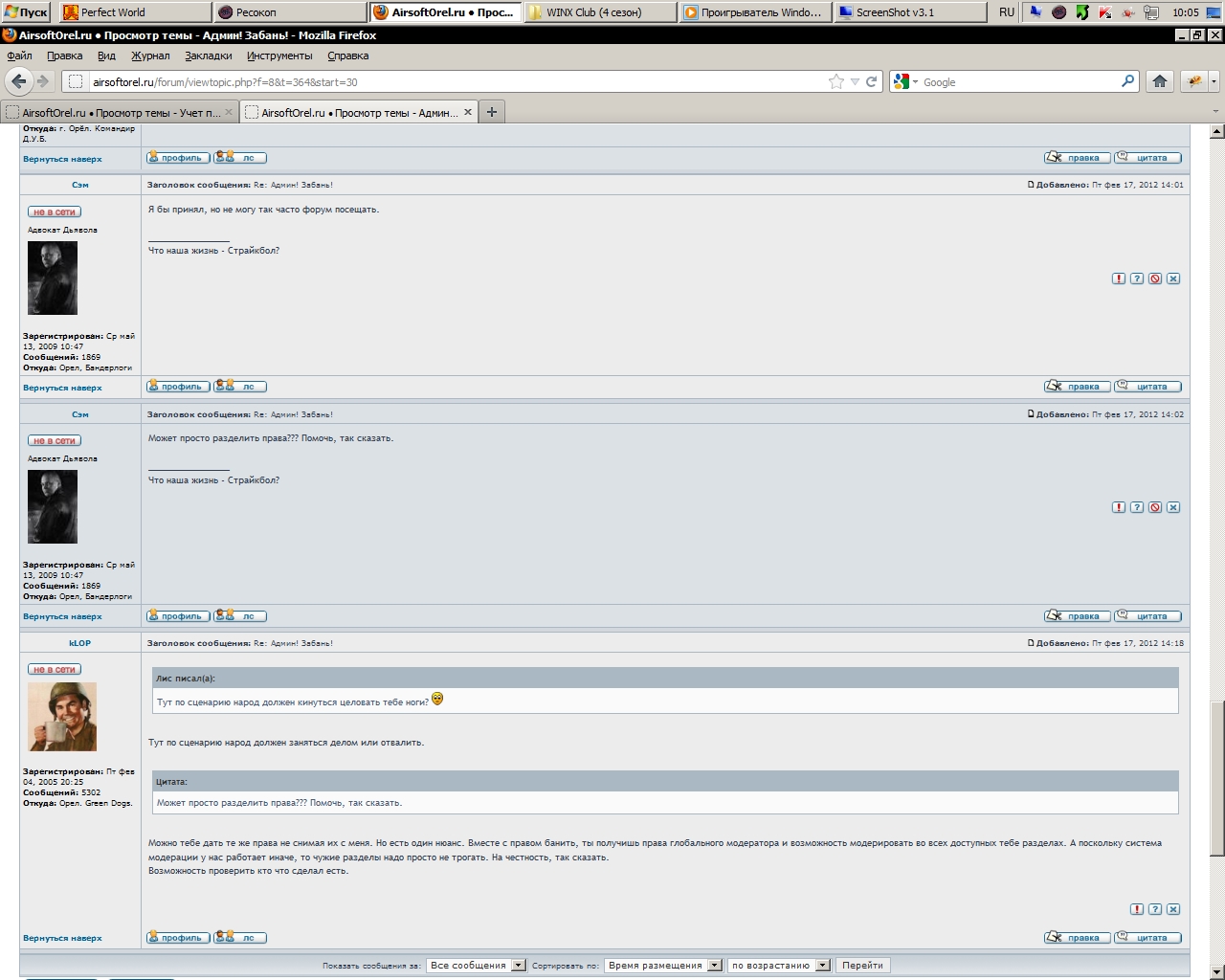Report the 14:01 post with the exclamation icon
Screen dimensions: 1225x980
[x=1119, y=278]
